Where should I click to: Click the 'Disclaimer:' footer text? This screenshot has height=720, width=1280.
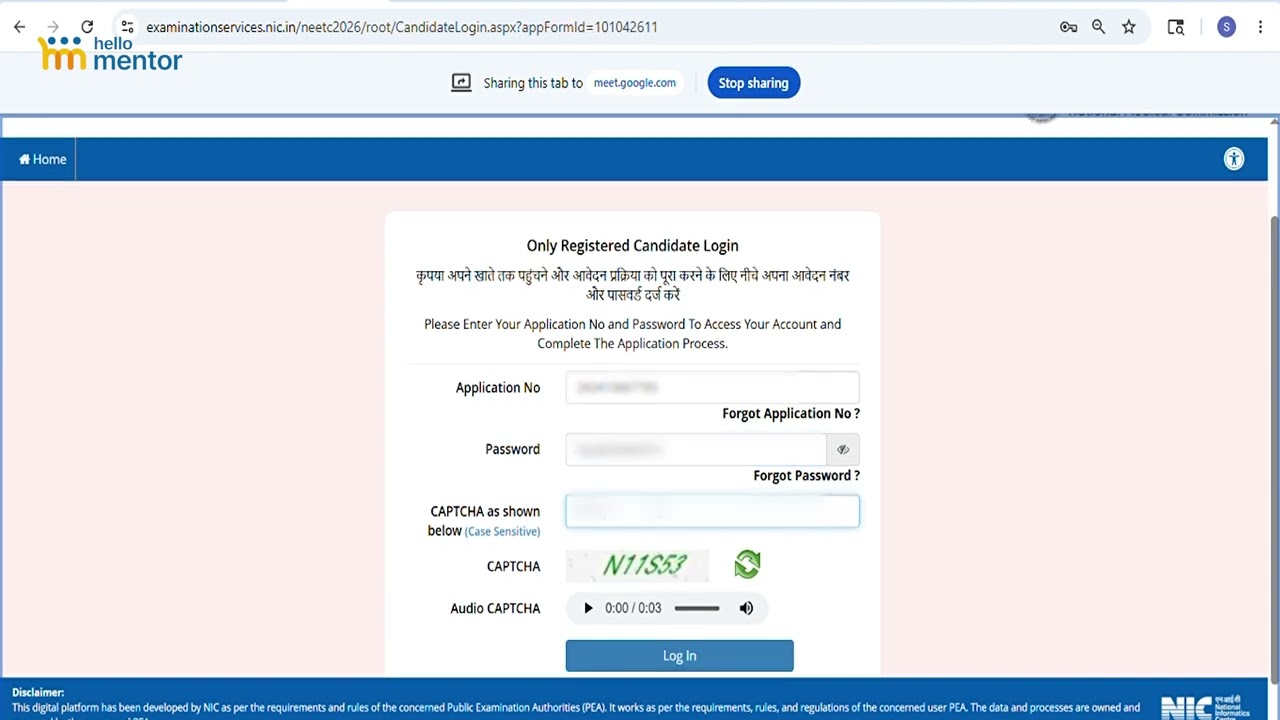[38, 692]
